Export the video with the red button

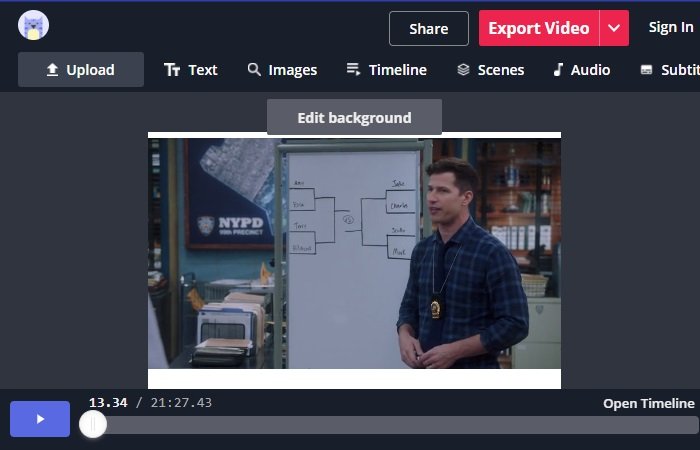point(538,28)
